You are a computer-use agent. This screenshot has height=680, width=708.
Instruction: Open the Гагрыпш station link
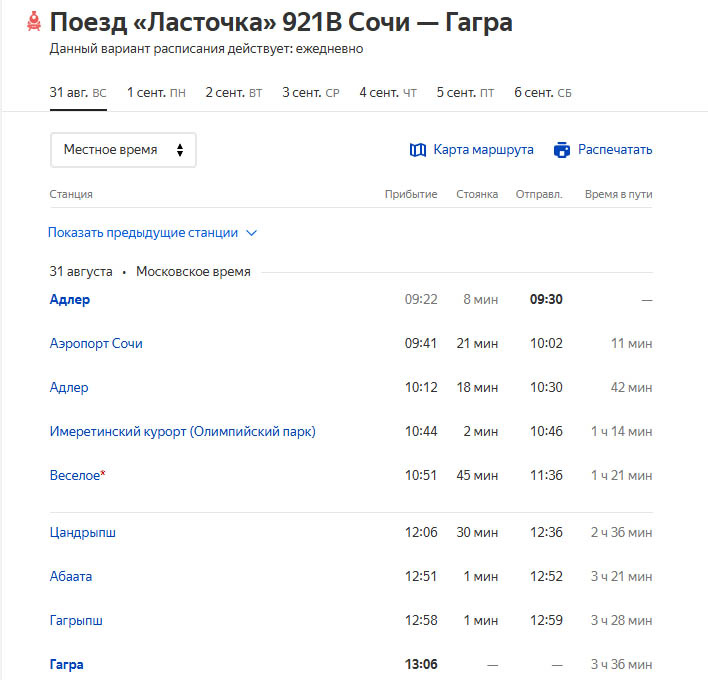(76, 620)
